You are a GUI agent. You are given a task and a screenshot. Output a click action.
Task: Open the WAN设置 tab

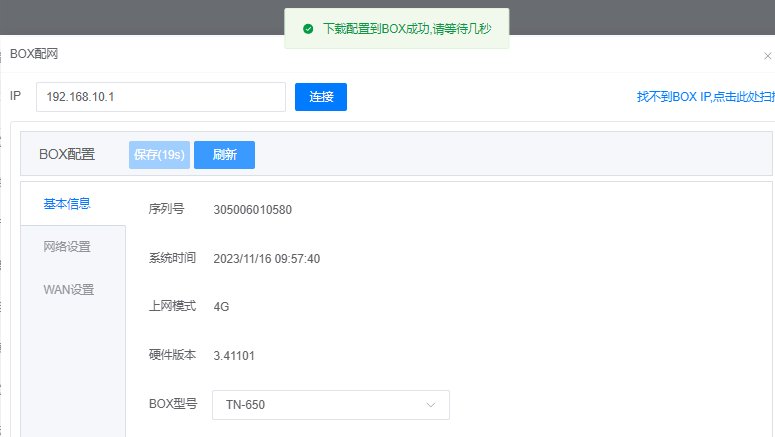point(68,290)
